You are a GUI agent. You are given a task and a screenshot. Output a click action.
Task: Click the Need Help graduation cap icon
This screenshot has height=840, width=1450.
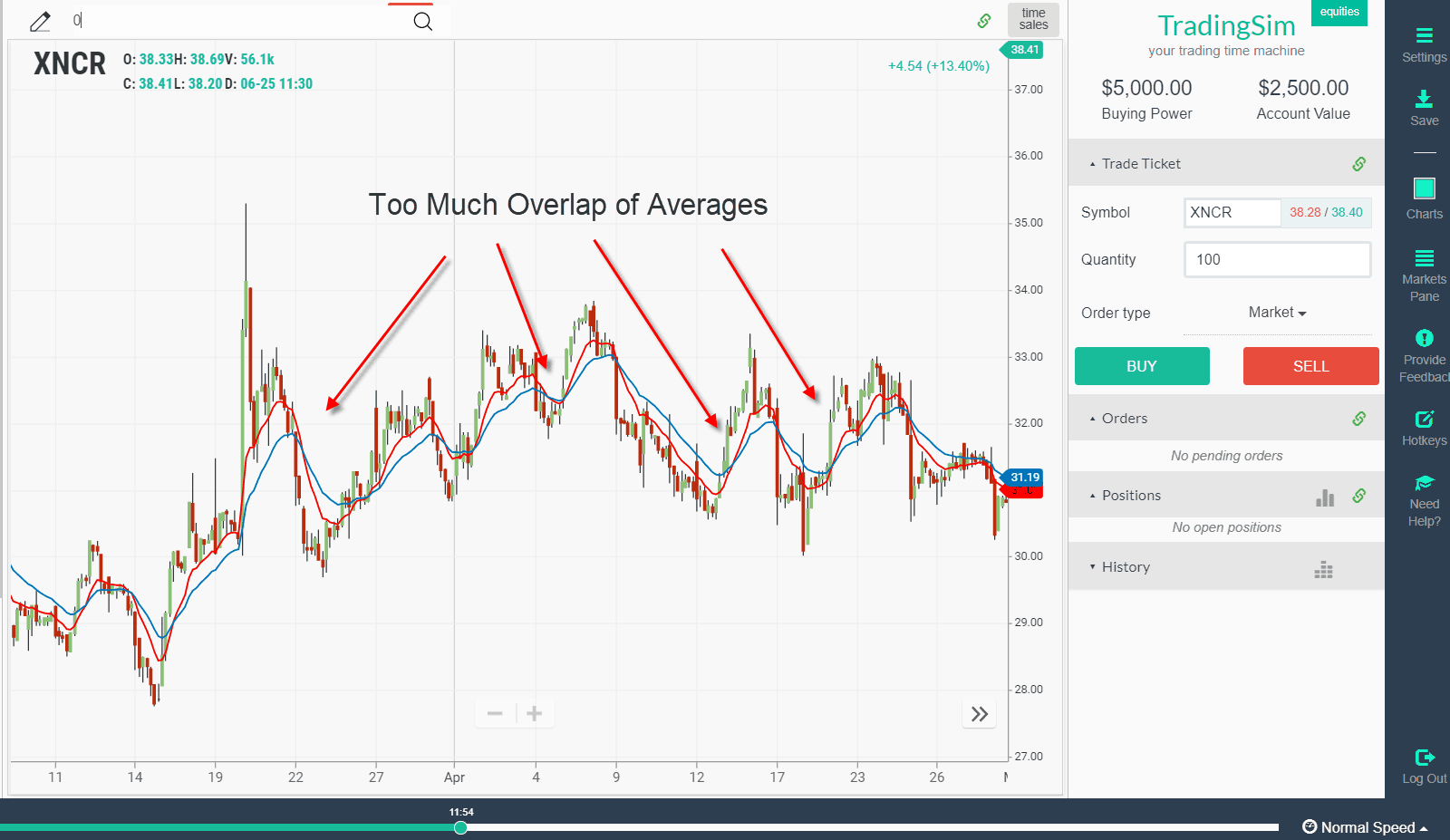click(x=1423, y=483)
